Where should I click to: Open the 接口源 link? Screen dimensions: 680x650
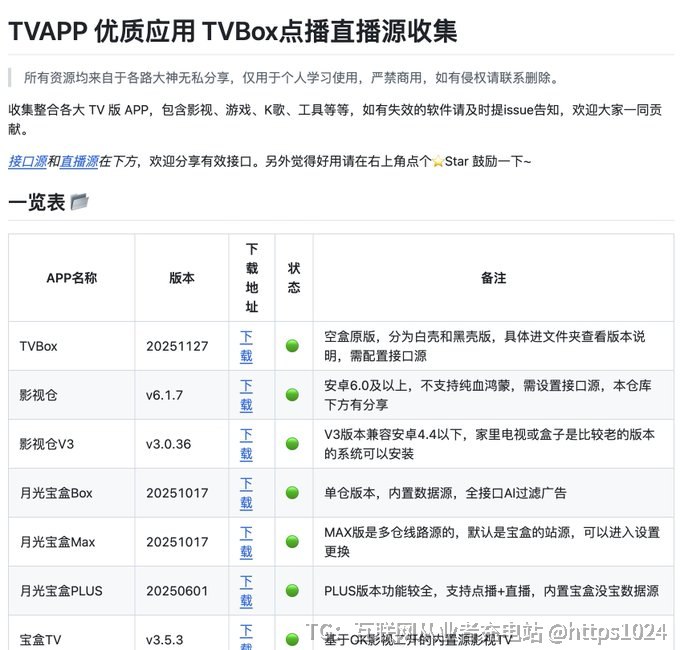(28, 162)
